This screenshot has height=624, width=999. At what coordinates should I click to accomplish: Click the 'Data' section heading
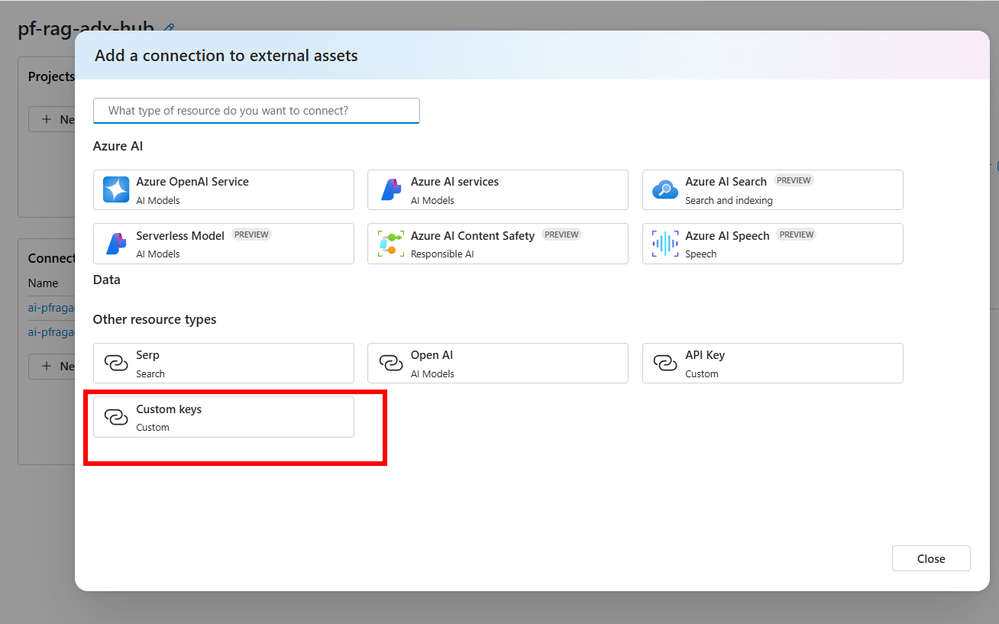(x=106, y=279)
